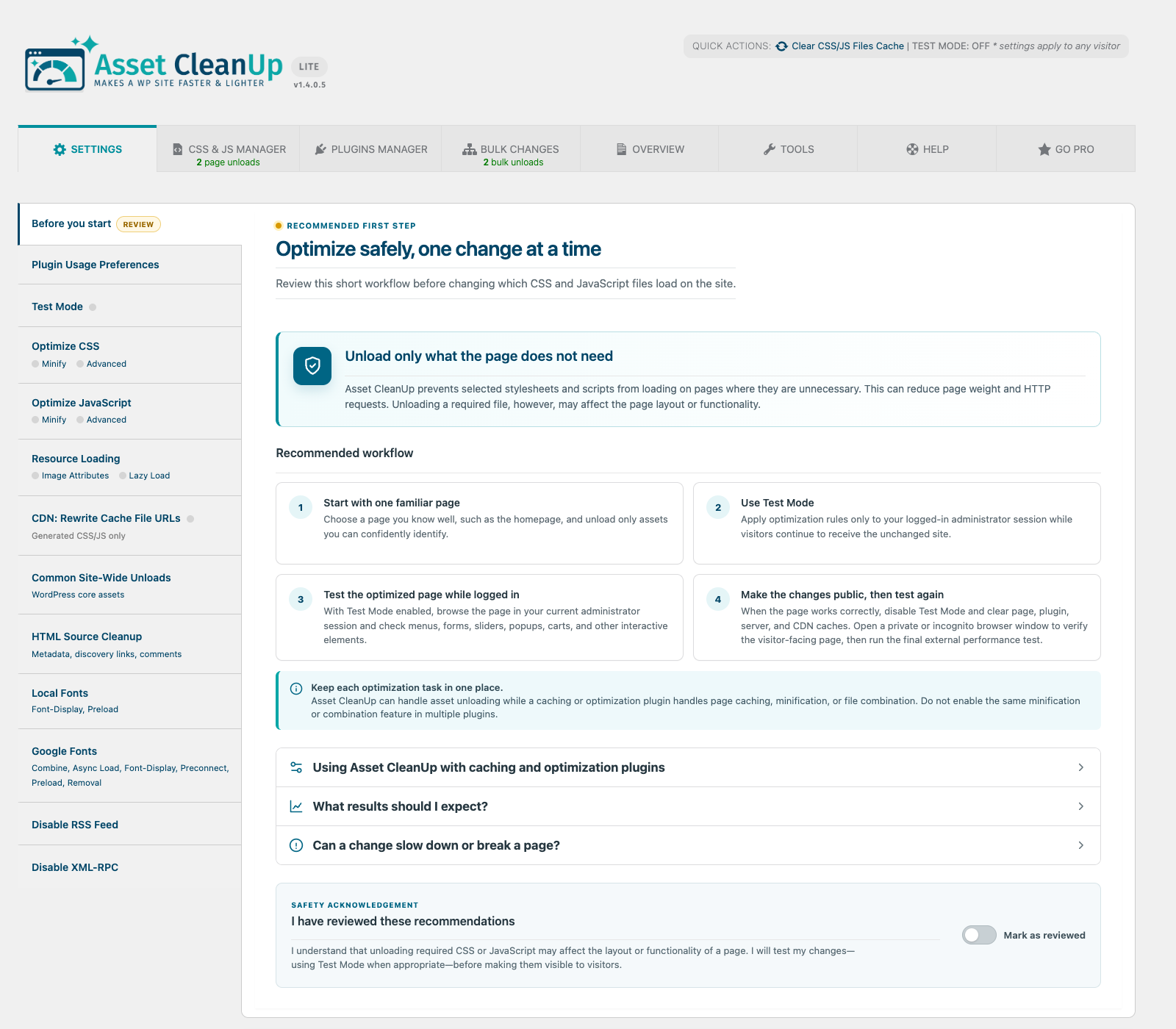Click the plug icon on Plugins Manager tab
This screenshot has height=1029, width=1176.
pos(320,149)
